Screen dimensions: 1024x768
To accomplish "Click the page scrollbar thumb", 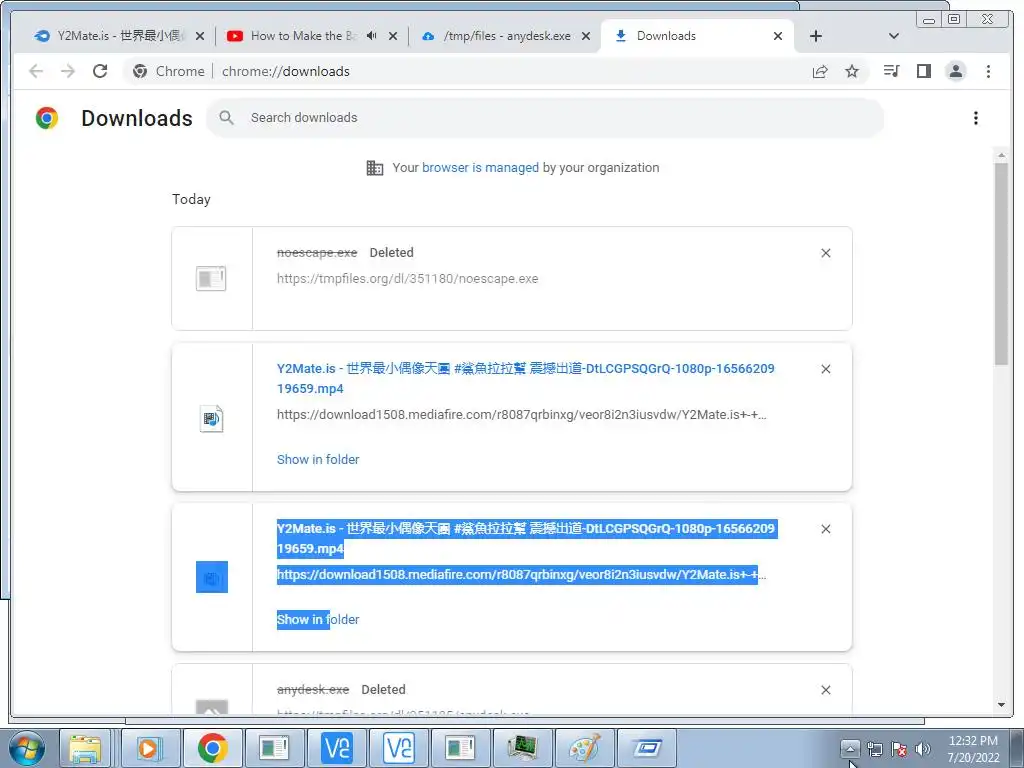I will (x=1001, y=264).
